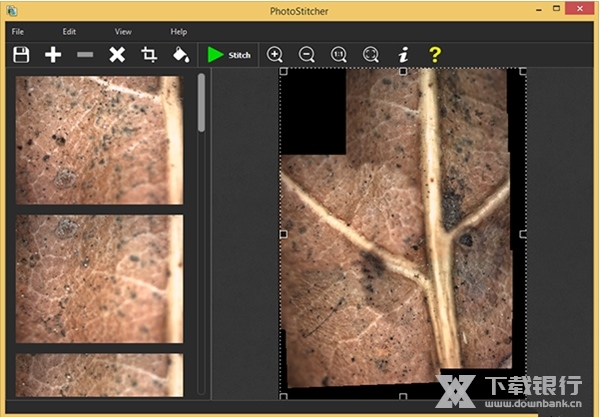Screen dimensions: 600x417
Task: Open the info about icon
Action: coord(403,55)
